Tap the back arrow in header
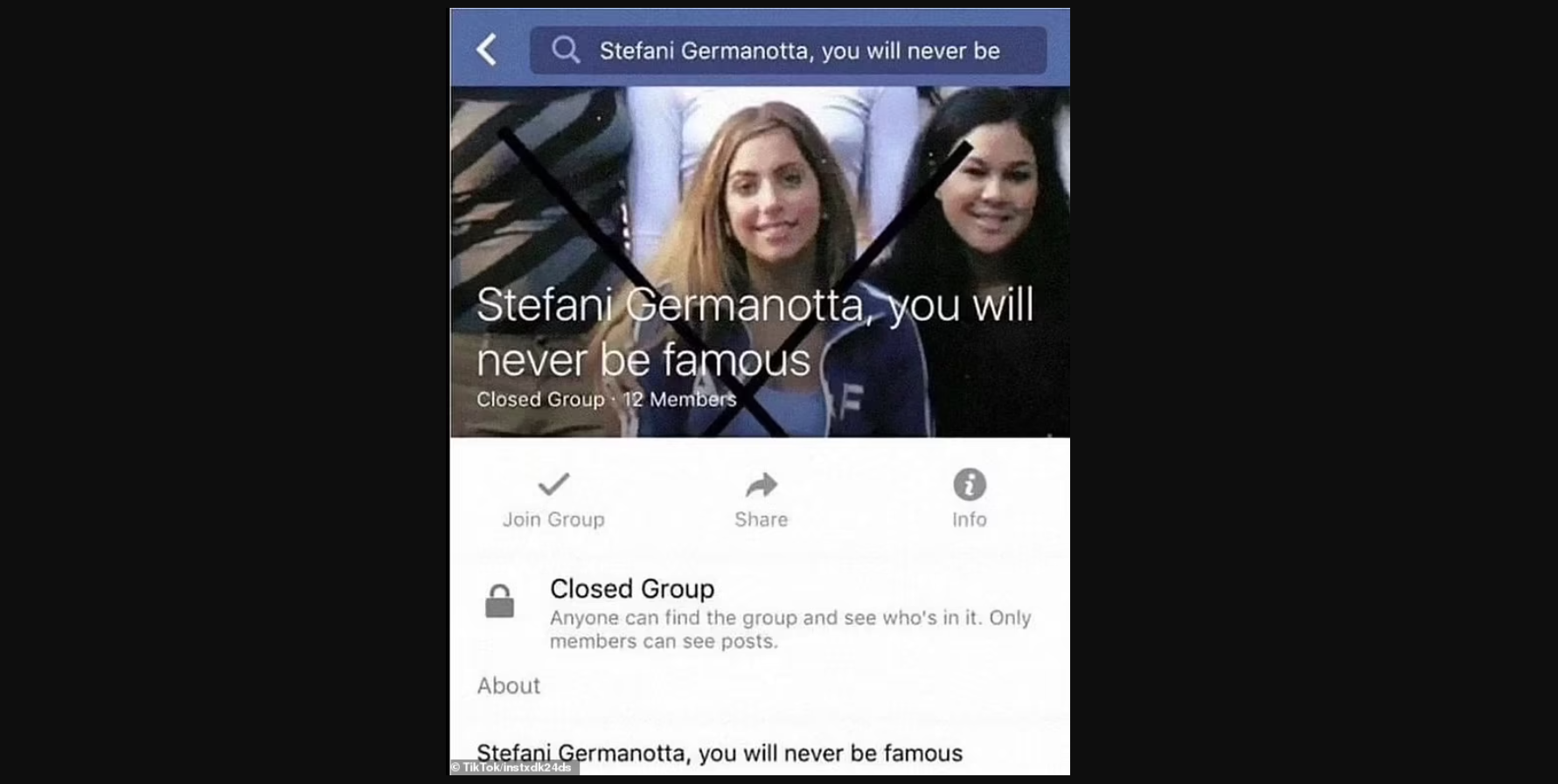The height and width of the screenshot is (784, 1558). point(487,50)
